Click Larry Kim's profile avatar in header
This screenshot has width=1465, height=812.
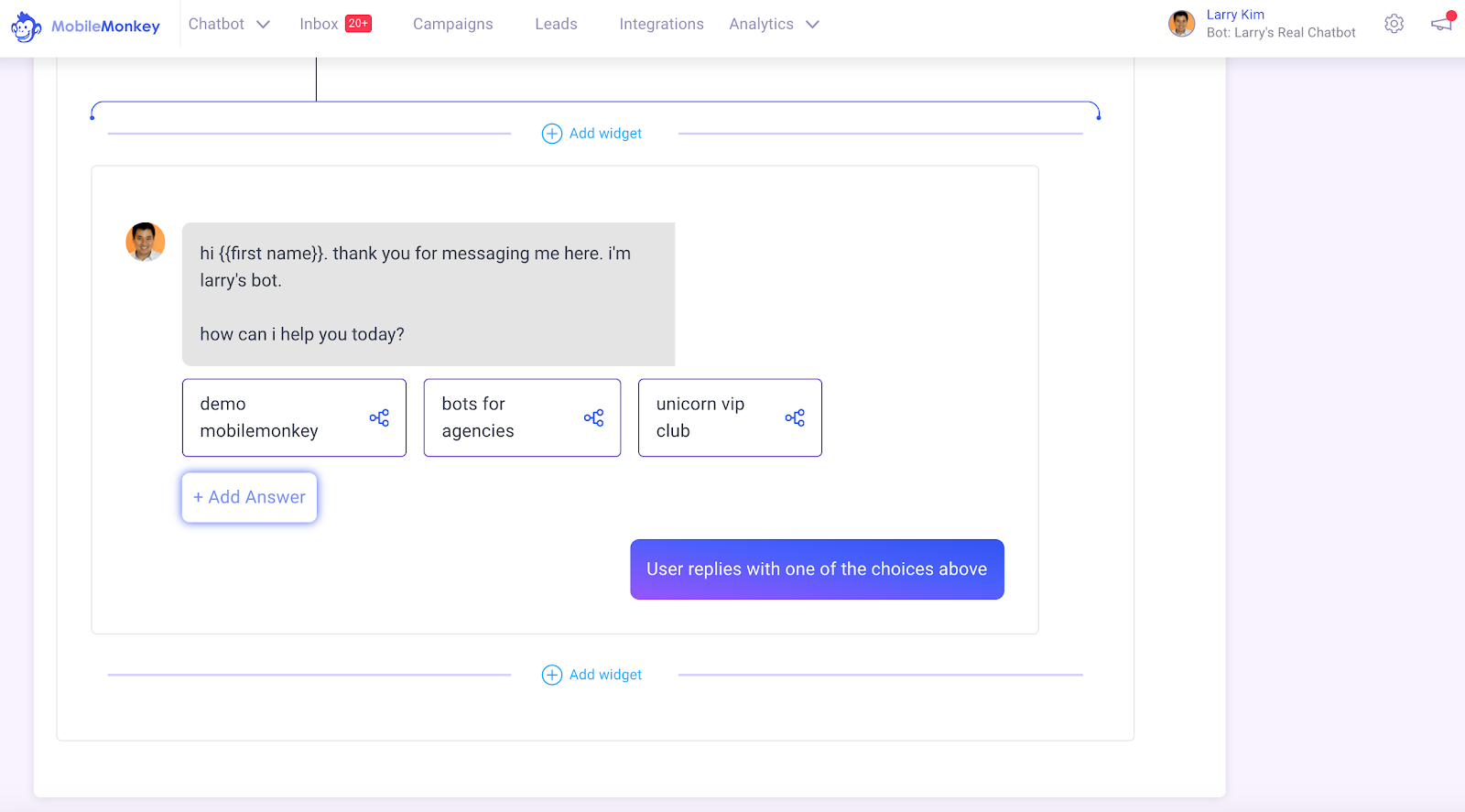click(1181, 24)
